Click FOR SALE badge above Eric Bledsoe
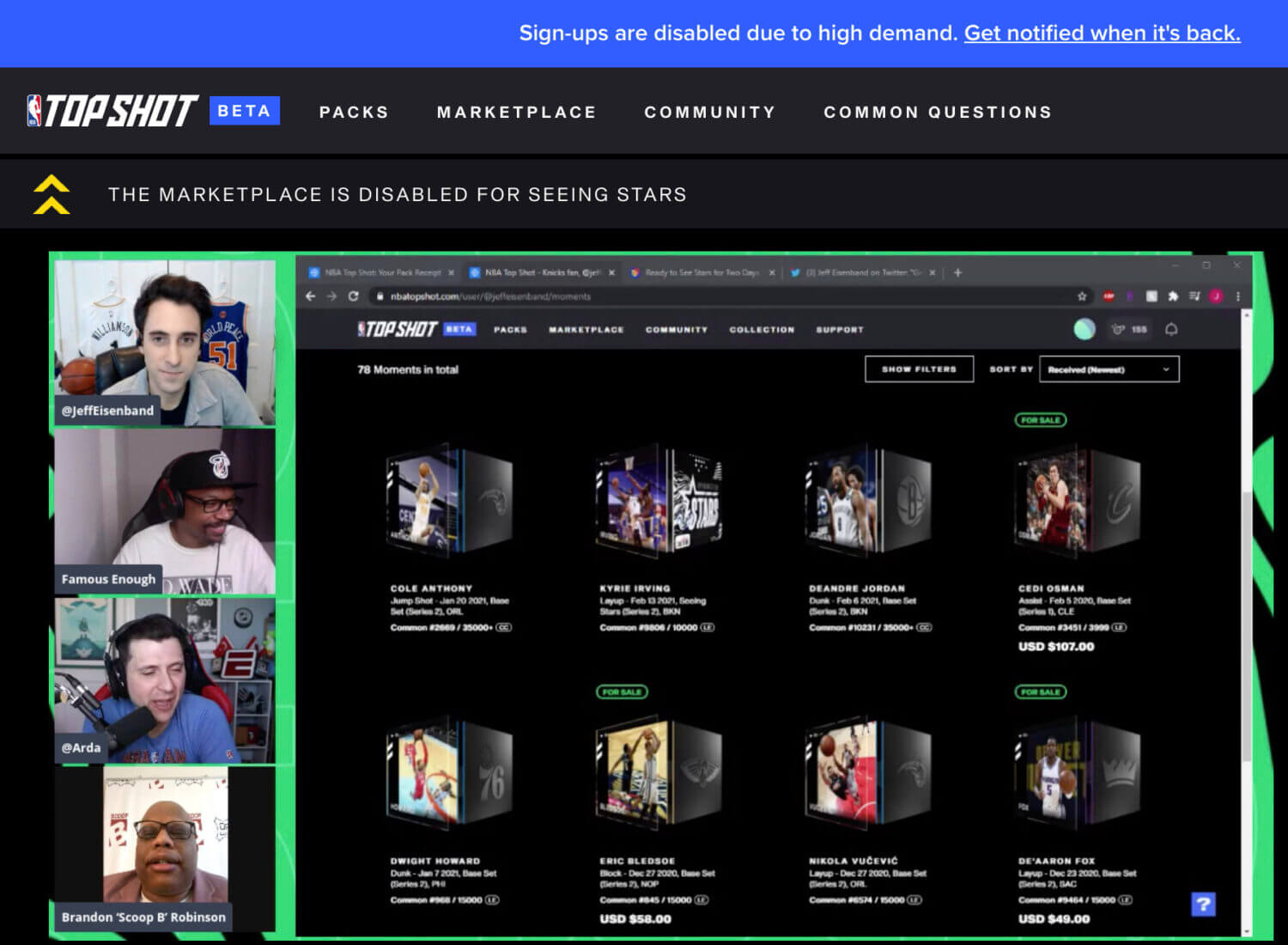The height and width of the screenshot is (945, 1288). pos(623,692)
